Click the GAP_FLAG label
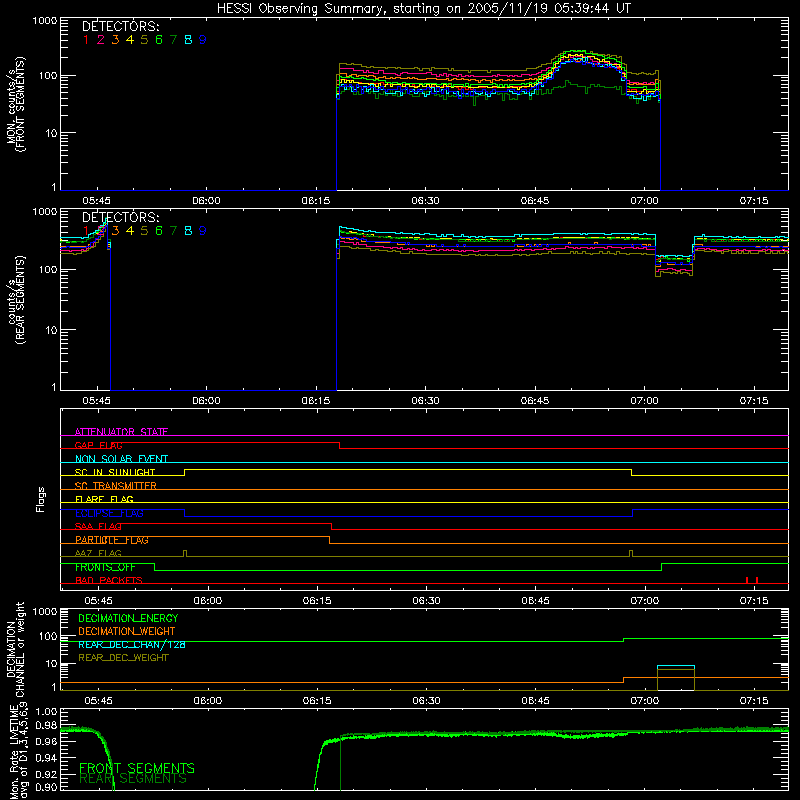The image size is (800, 800). (98, 445)
